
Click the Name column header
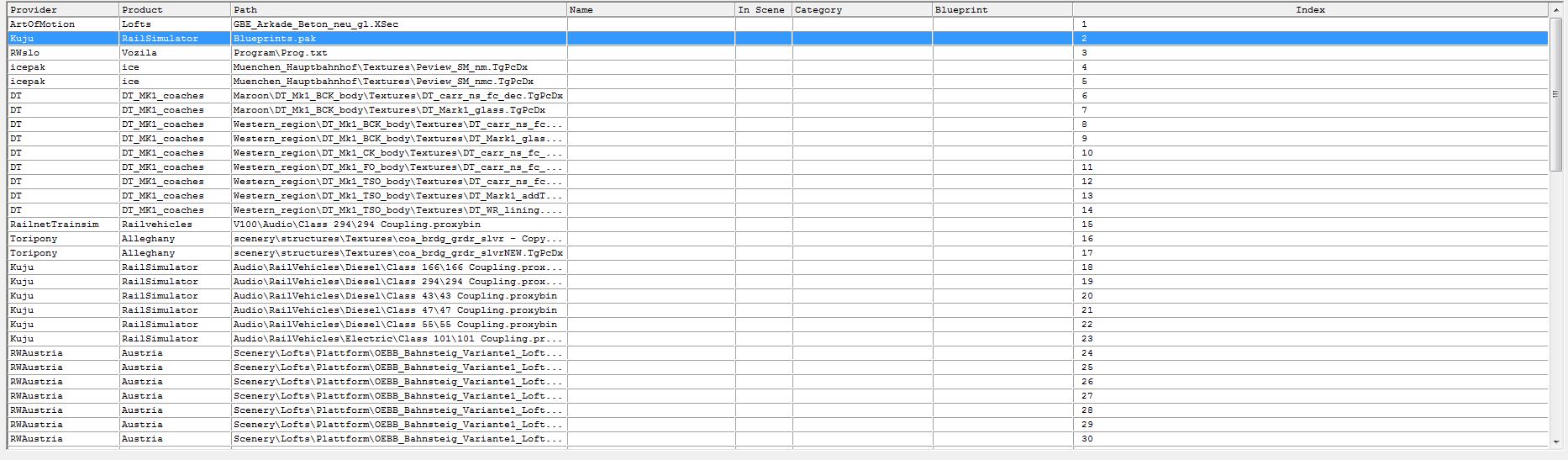pos(650,9)
